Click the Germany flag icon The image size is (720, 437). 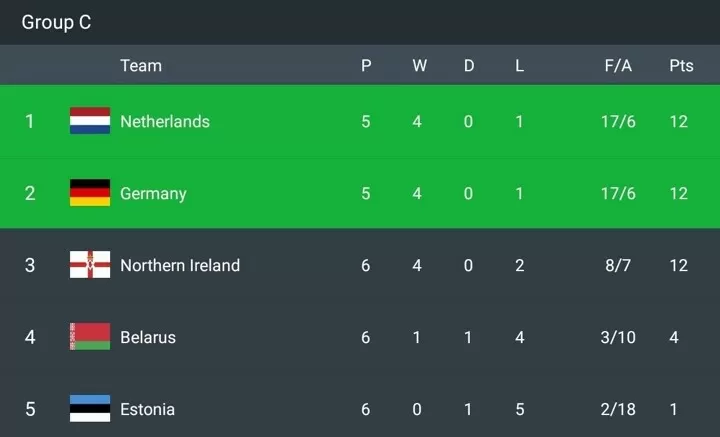pyautogui.click(x=90, y=193)
